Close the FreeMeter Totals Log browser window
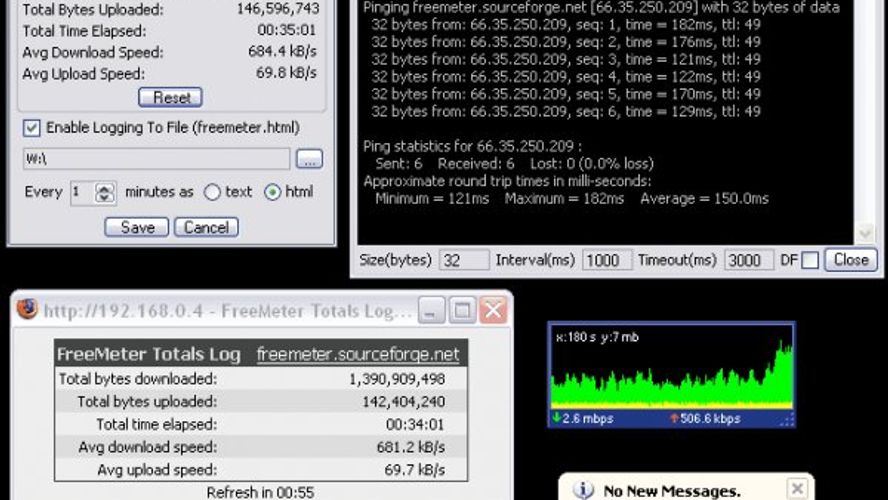This screenshot has width=888, height=500. [493, 310]
